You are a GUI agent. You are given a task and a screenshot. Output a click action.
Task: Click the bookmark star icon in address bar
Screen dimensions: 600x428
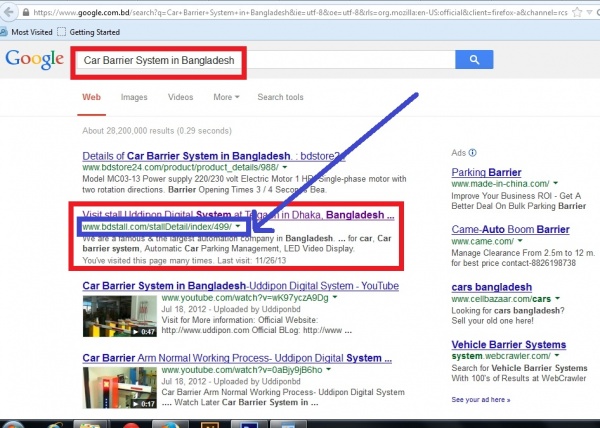tap(577, 12)
